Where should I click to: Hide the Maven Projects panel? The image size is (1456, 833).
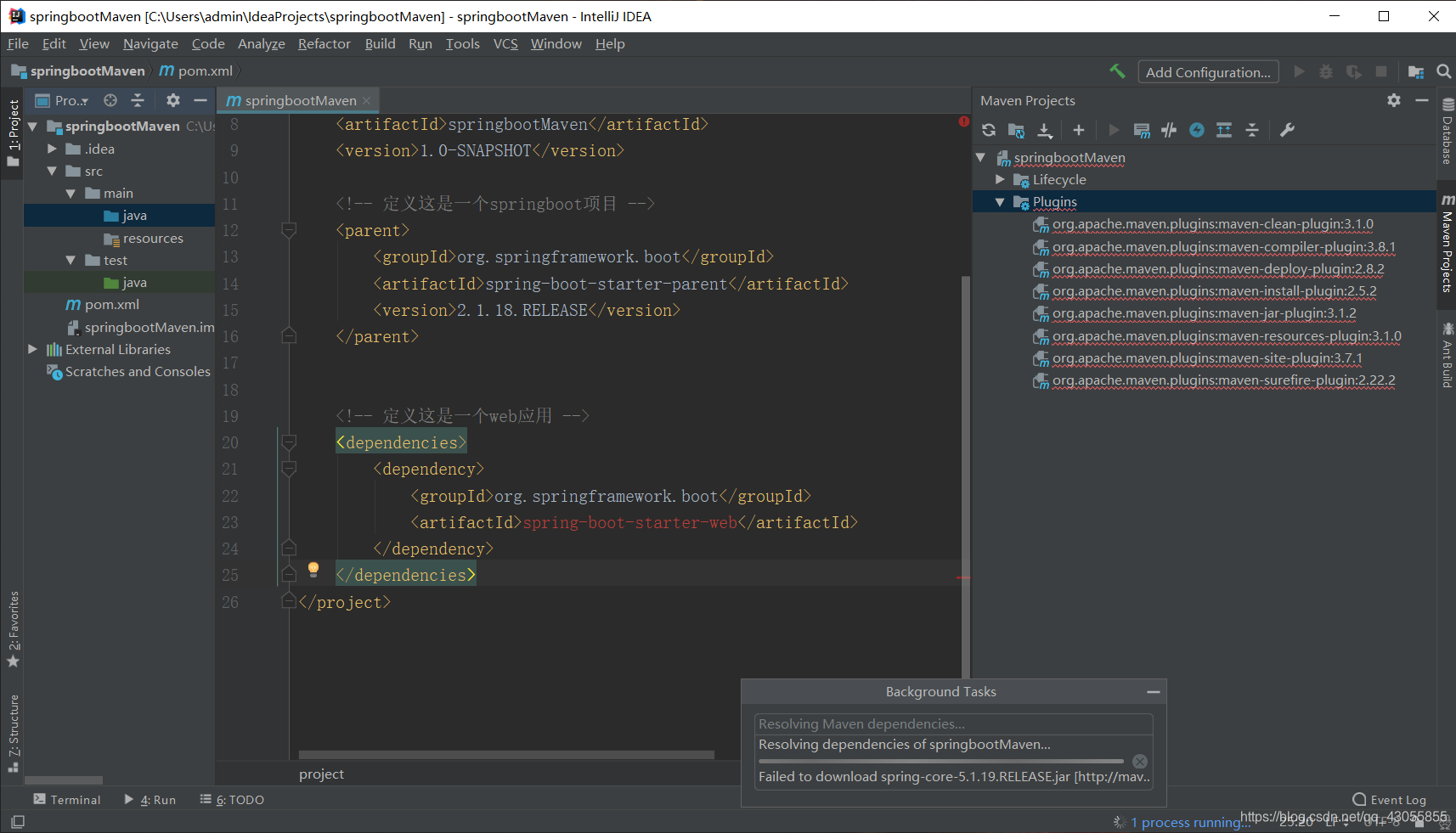[1422, 100]
